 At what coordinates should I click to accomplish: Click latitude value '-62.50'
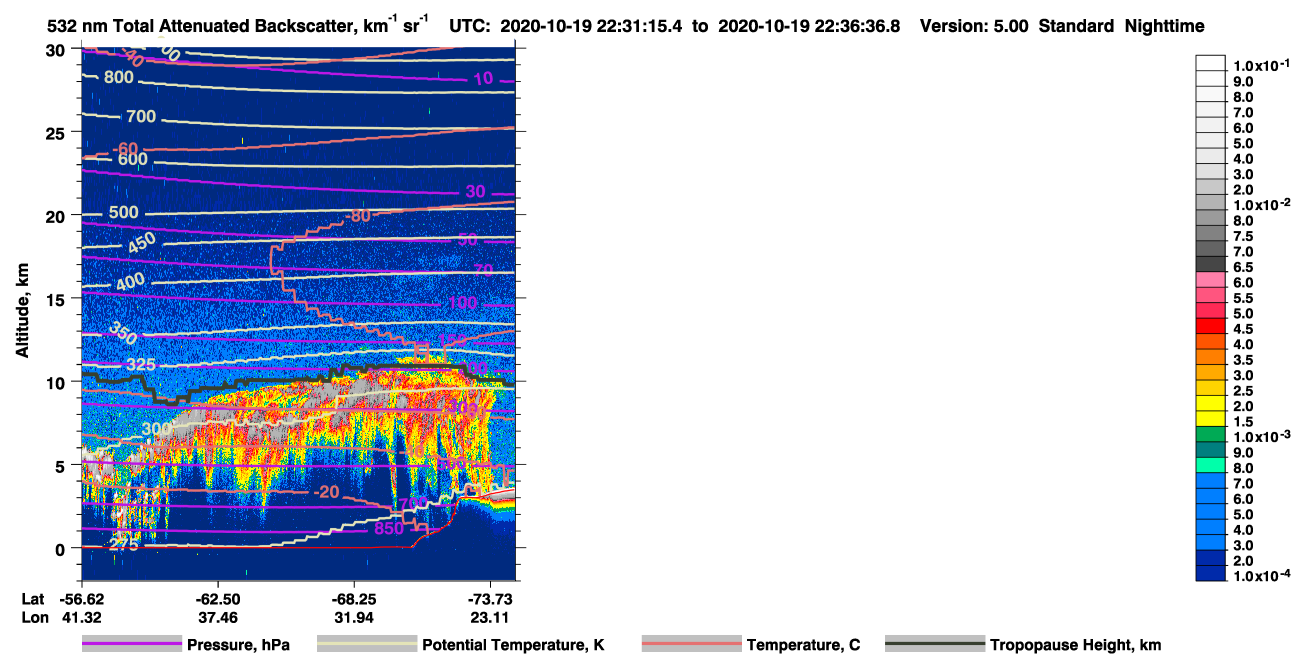coord(218,598)
